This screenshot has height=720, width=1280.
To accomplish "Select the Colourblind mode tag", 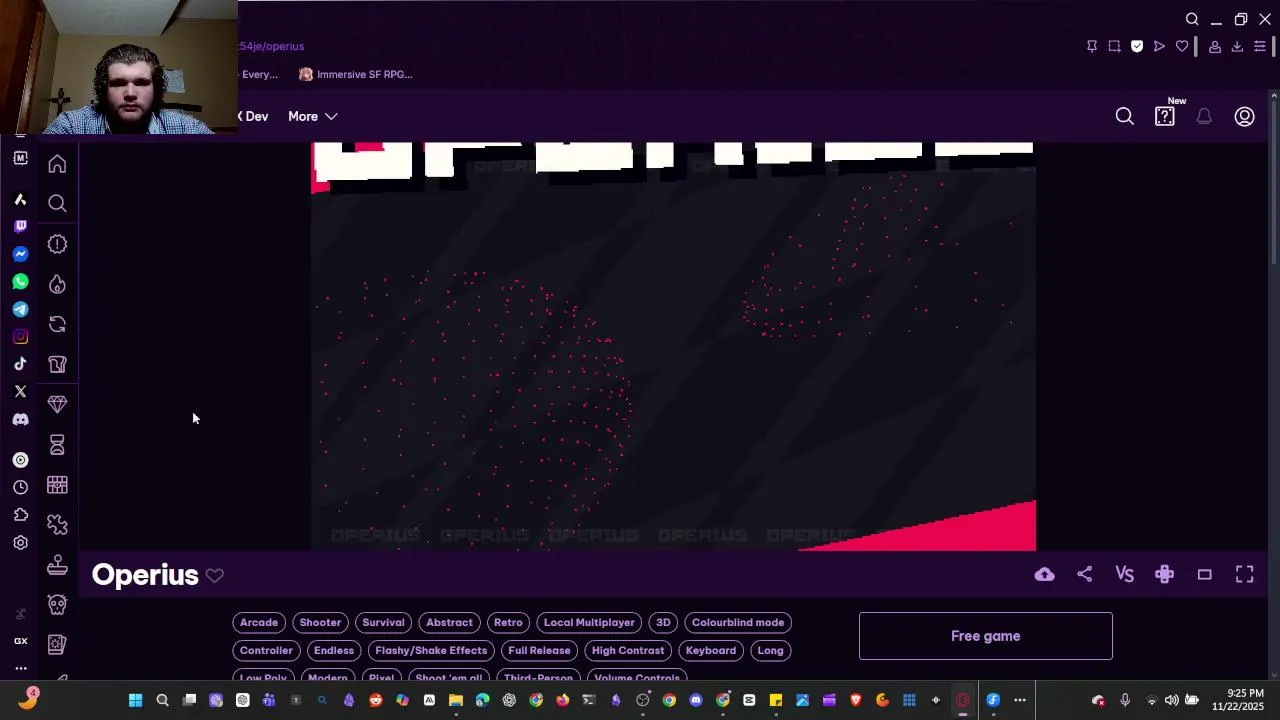I will 738,622.
